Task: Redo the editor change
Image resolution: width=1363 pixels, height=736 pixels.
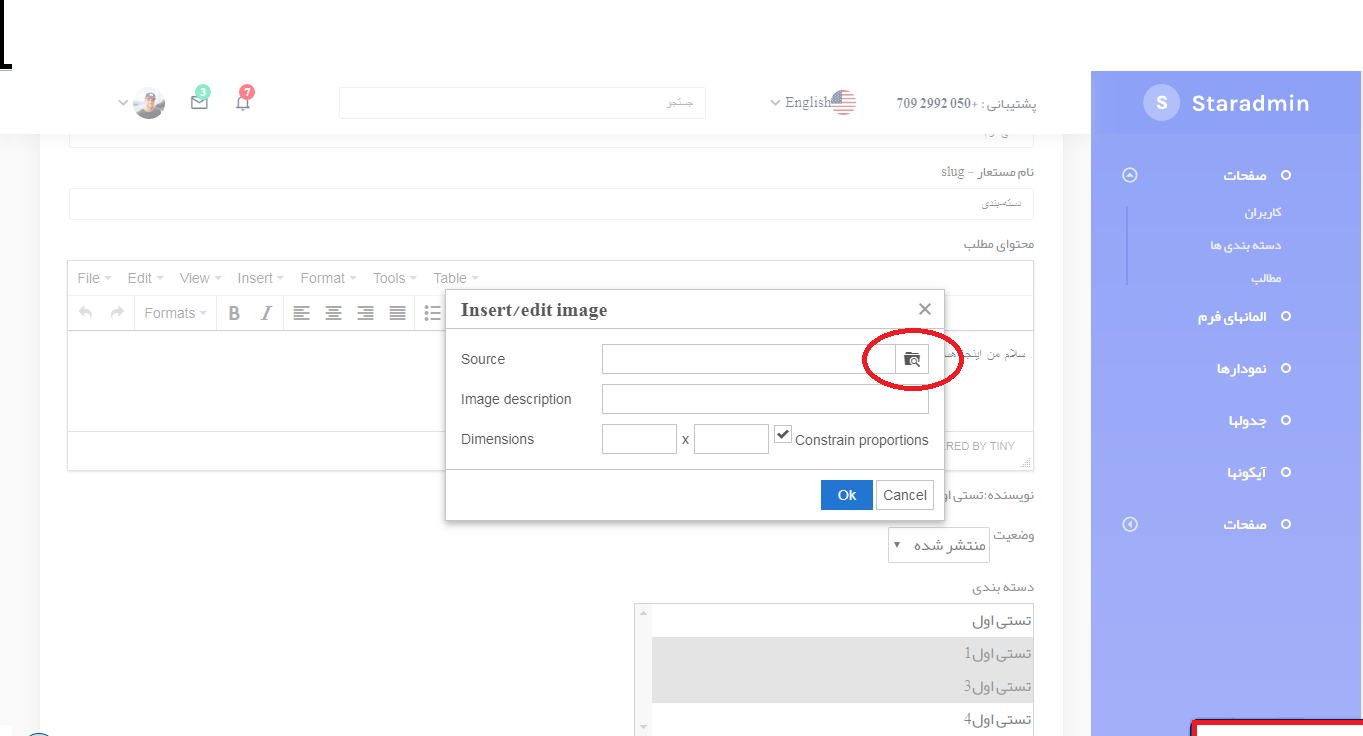Action: [117, 313]
